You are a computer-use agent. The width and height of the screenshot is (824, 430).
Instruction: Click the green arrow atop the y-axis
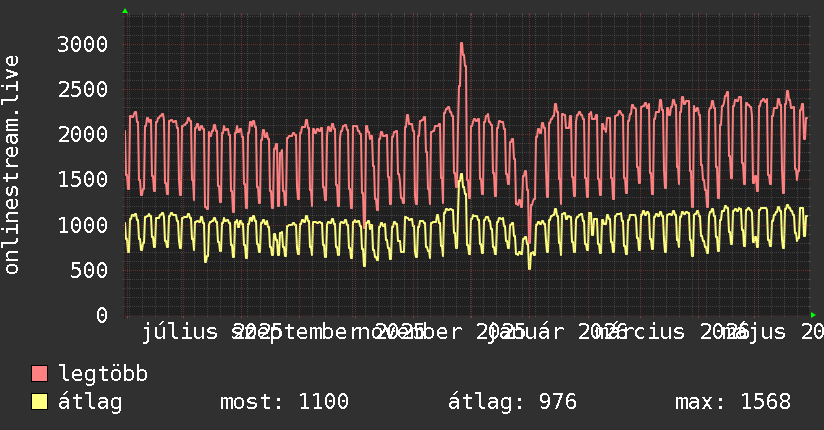(x=125, y=11)
